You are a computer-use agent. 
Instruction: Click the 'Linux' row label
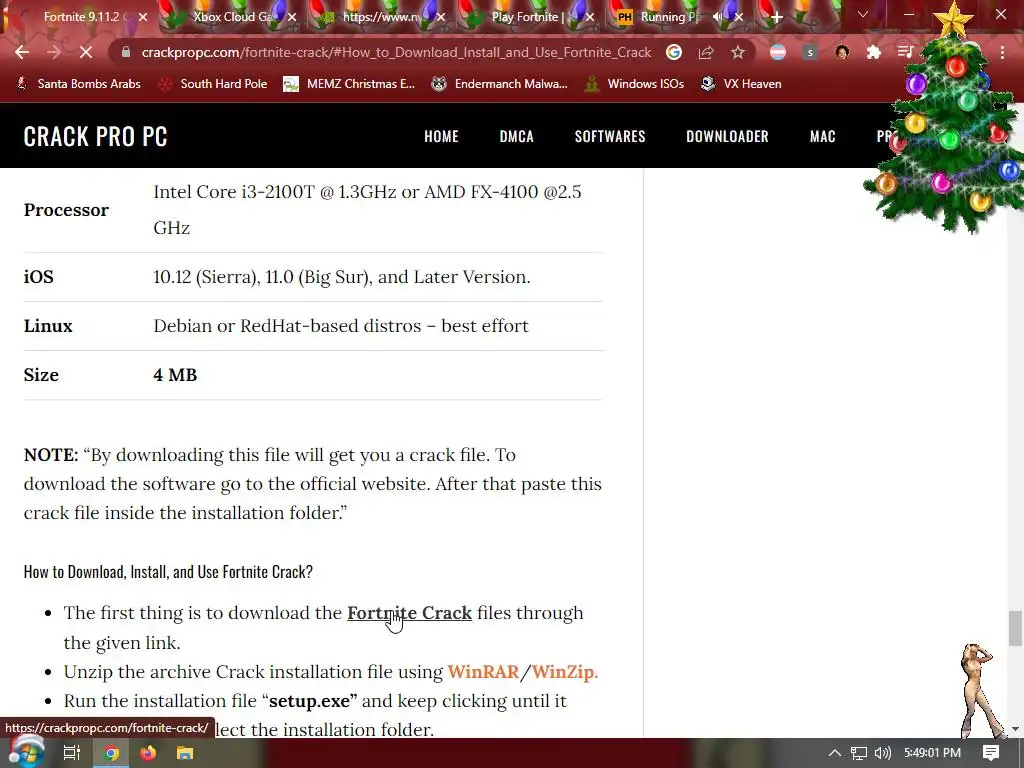click(x=48, y=326)
